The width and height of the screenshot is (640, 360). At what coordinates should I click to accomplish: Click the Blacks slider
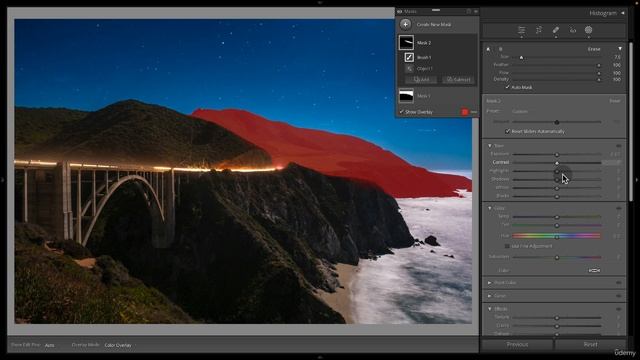[557, 196]
